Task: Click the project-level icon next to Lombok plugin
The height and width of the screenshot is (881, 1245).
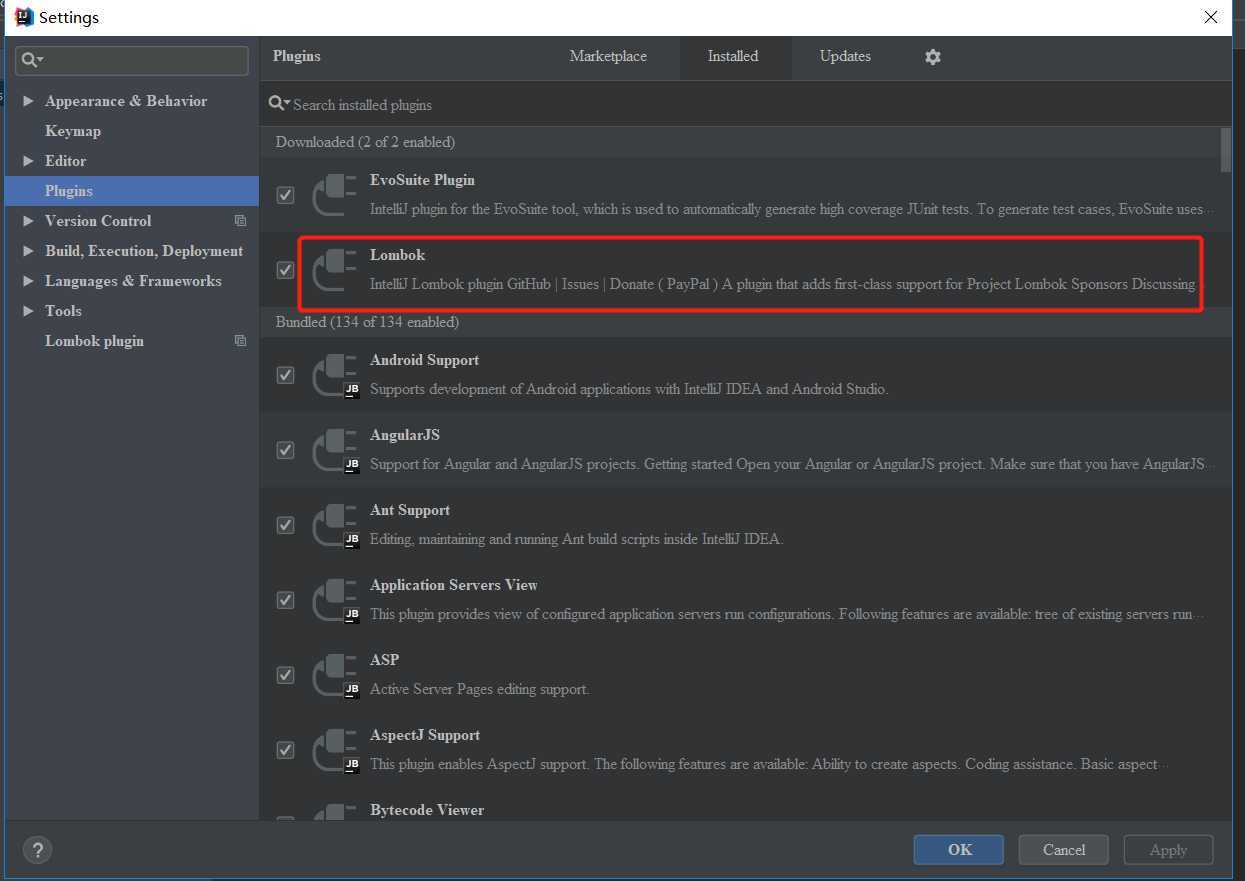Action: (x=240, y=340)
